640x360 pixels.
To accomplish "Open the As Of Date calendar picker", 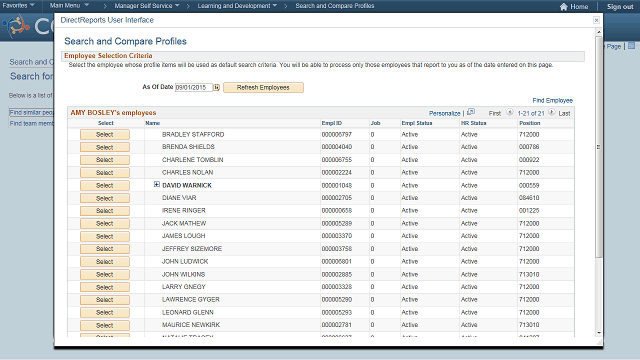I will click(x=216, y=87).
